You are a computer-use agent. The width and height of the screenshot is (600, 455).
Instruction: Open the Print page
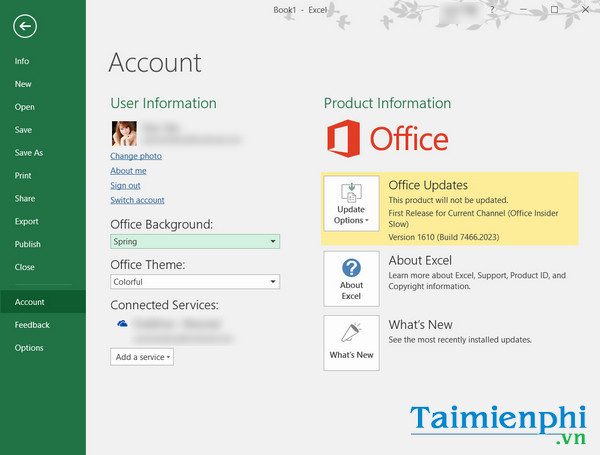23,176
